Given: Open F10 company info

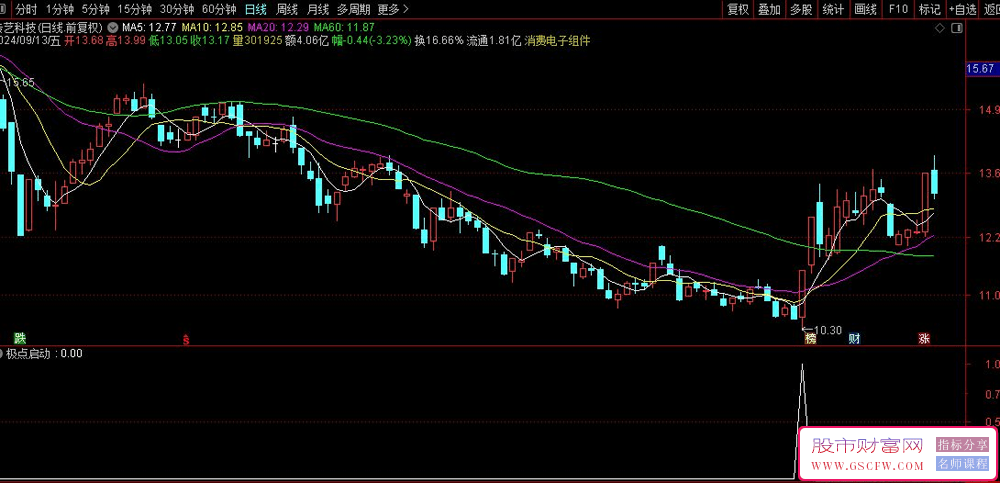Looking at the screenshot, I should point(898,9).
